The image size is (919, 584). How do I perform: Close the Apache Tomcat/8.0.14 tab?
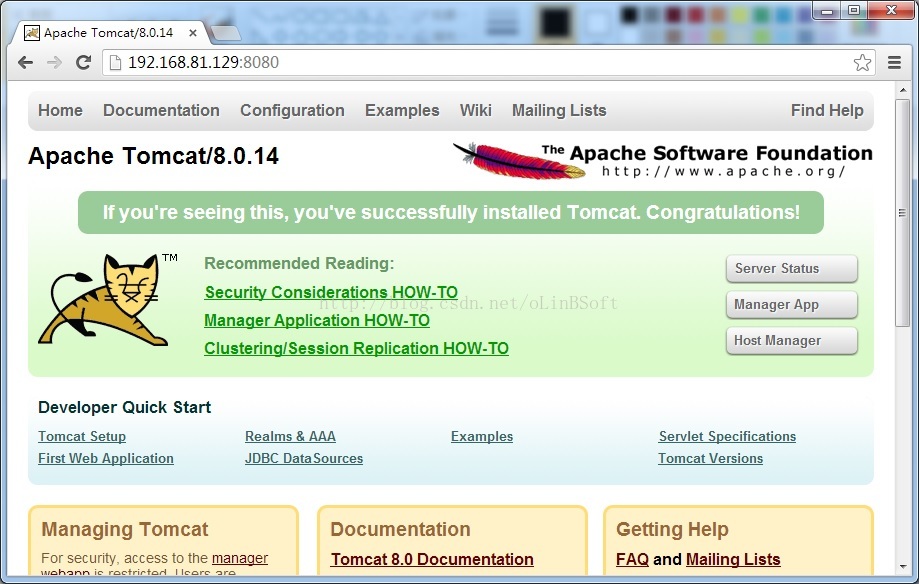tap(192, 33)
